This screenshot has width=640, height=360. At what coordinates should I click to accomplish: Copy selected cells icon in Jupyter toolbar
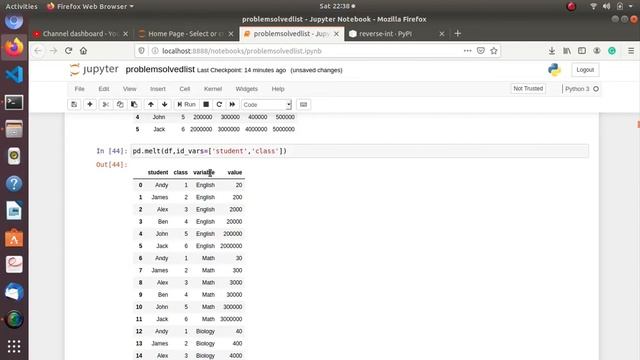point(120,104)
